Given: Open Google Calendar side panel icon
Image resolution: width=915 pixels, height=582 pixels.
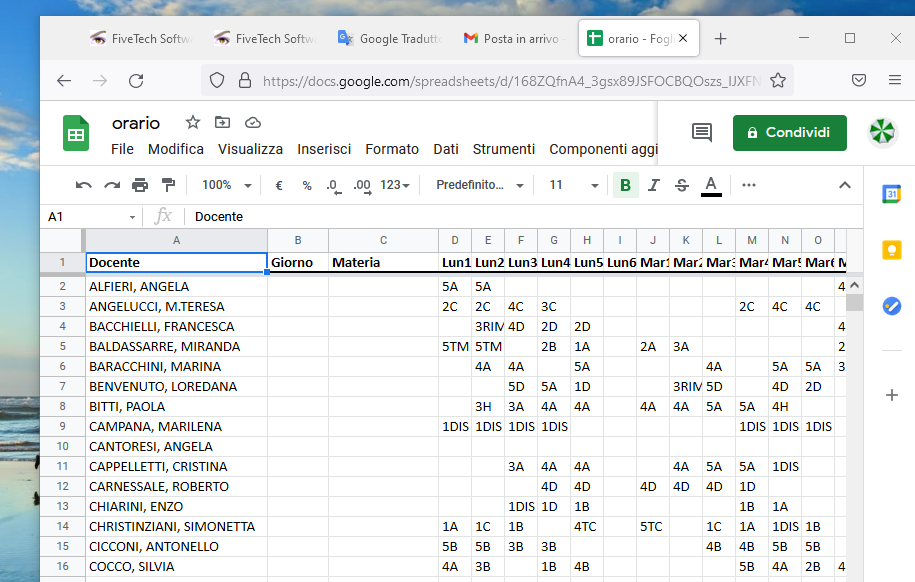Looking at the screenshot, I should (891, 194).
